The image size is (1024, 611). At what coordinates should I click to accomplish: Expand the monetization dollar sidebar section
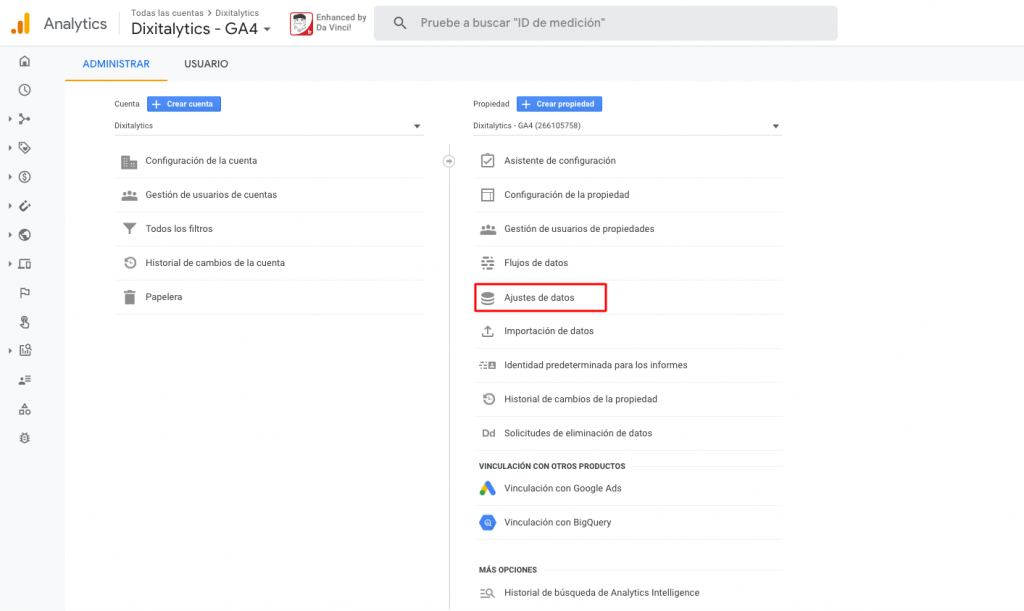point(24,177)
